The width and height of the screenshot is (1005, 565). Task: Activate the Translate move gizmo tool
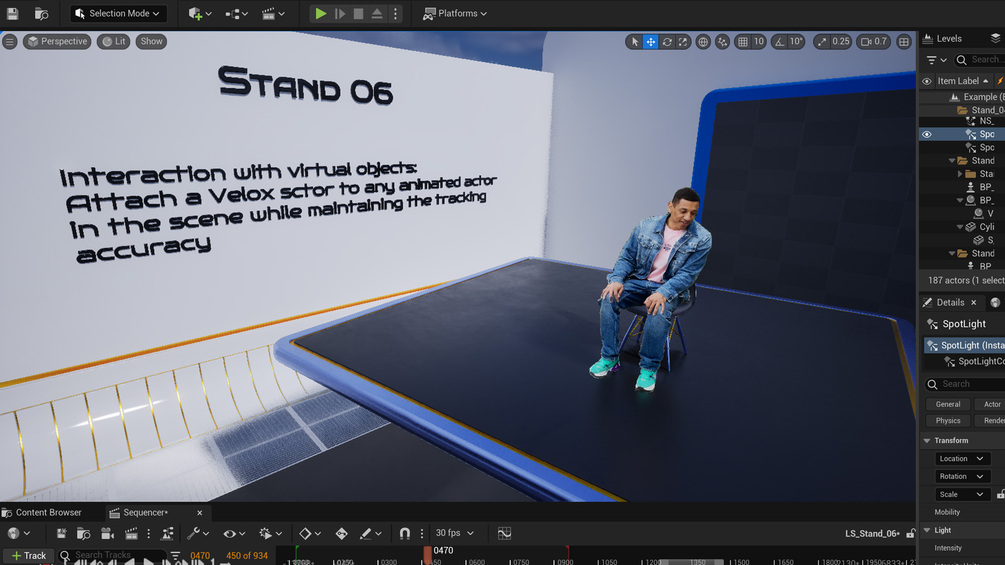(x=651, y=42)
